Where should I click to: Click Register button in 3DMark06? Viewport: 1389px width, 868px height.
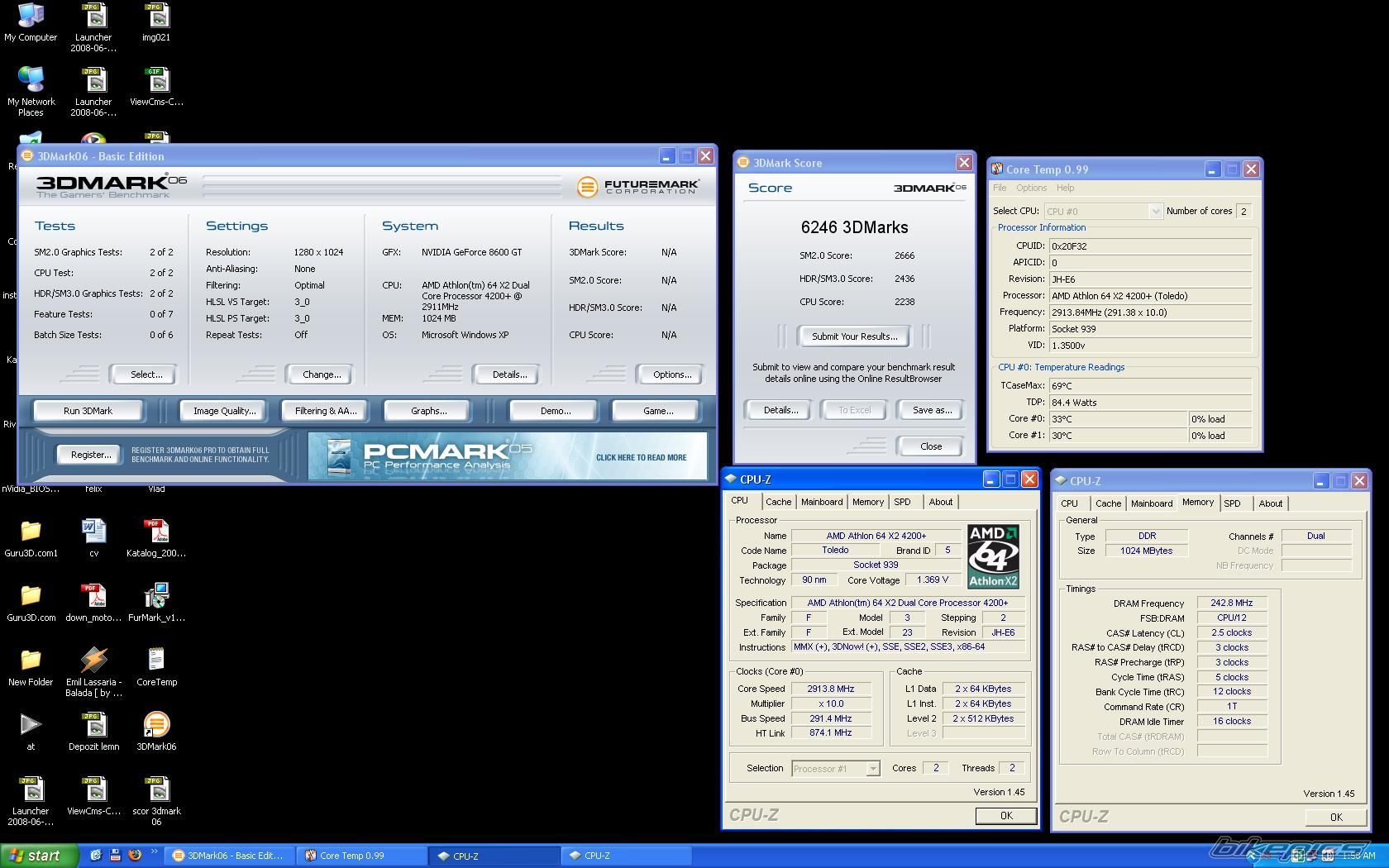pyautogui.click(x=91, y=455)
